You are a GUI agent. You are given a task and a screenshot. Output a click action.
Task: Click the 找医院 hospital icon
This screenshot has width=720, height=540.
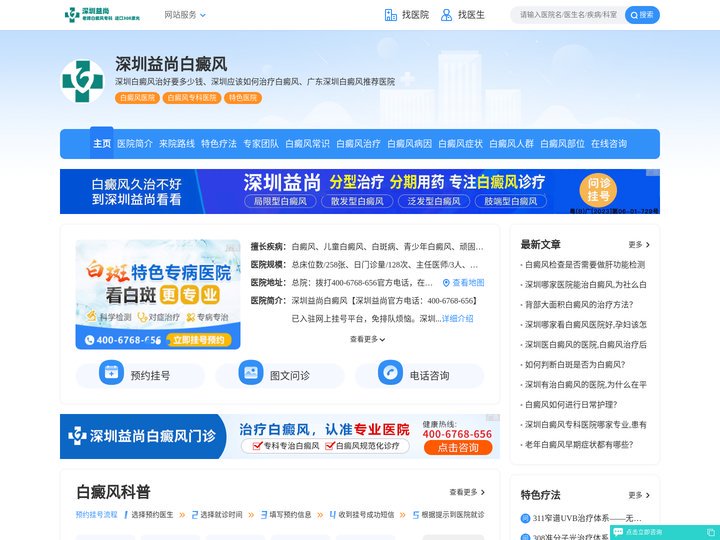coord(390,15)
